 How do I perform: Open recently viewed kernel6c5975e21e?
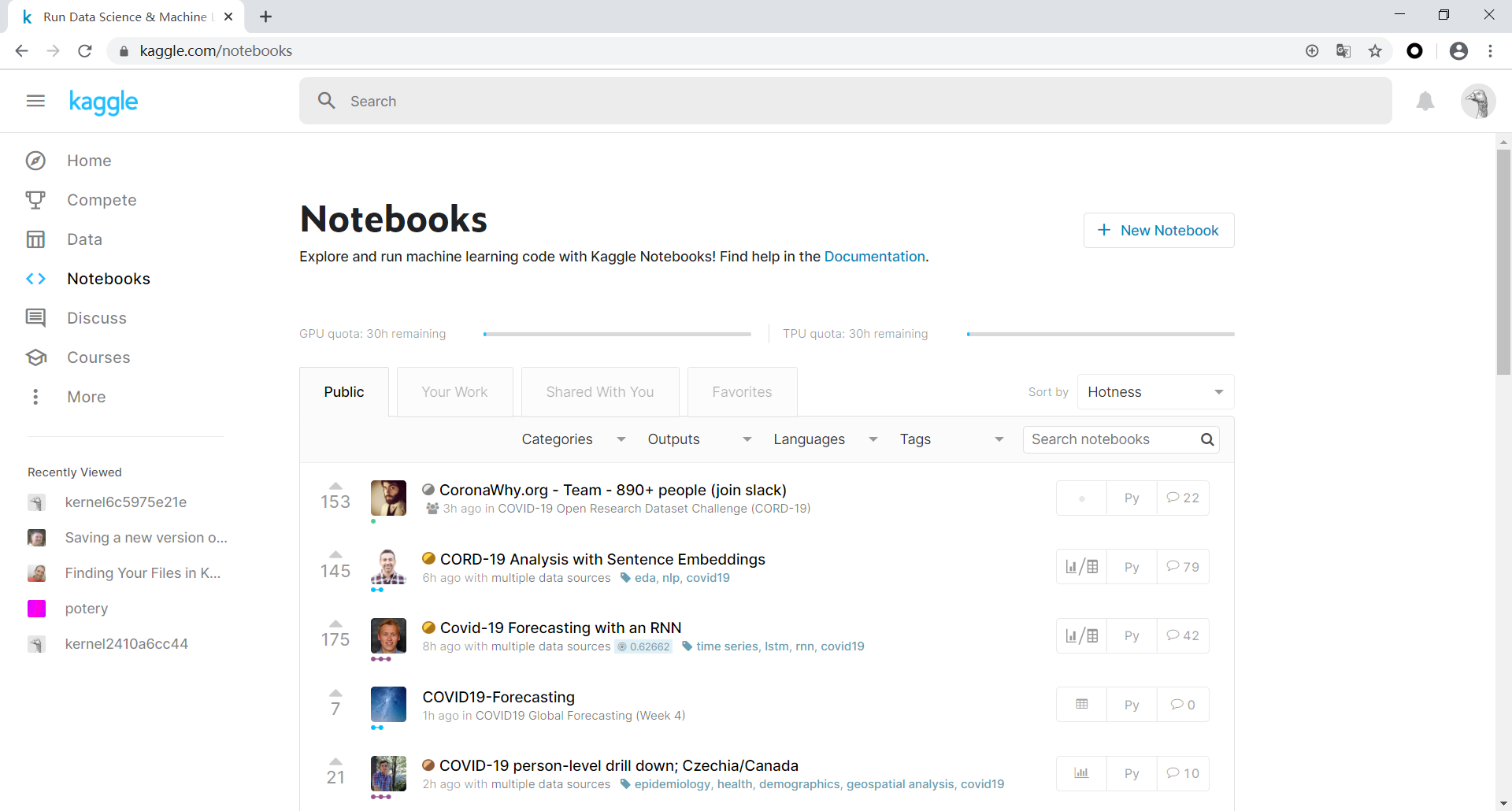[x=126, y=502]
